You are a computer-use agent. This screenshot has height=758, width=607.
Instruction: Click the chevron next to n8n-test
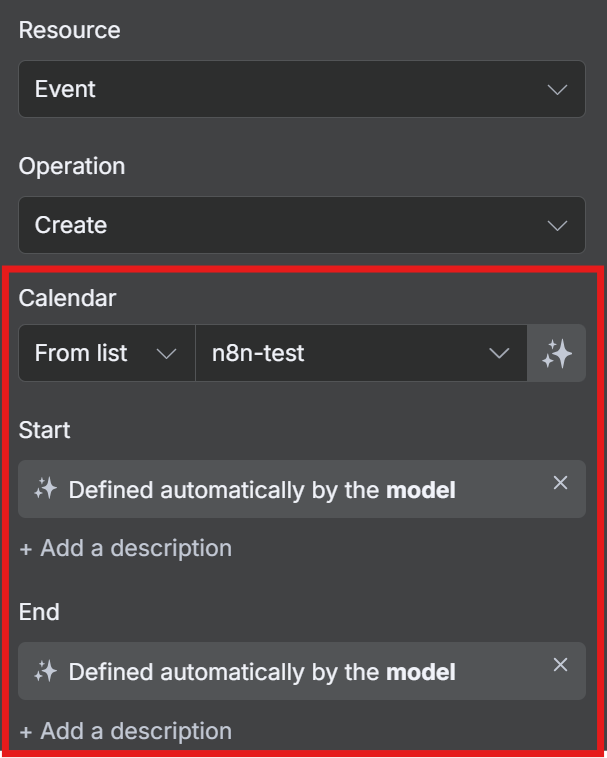pos(498,353)
